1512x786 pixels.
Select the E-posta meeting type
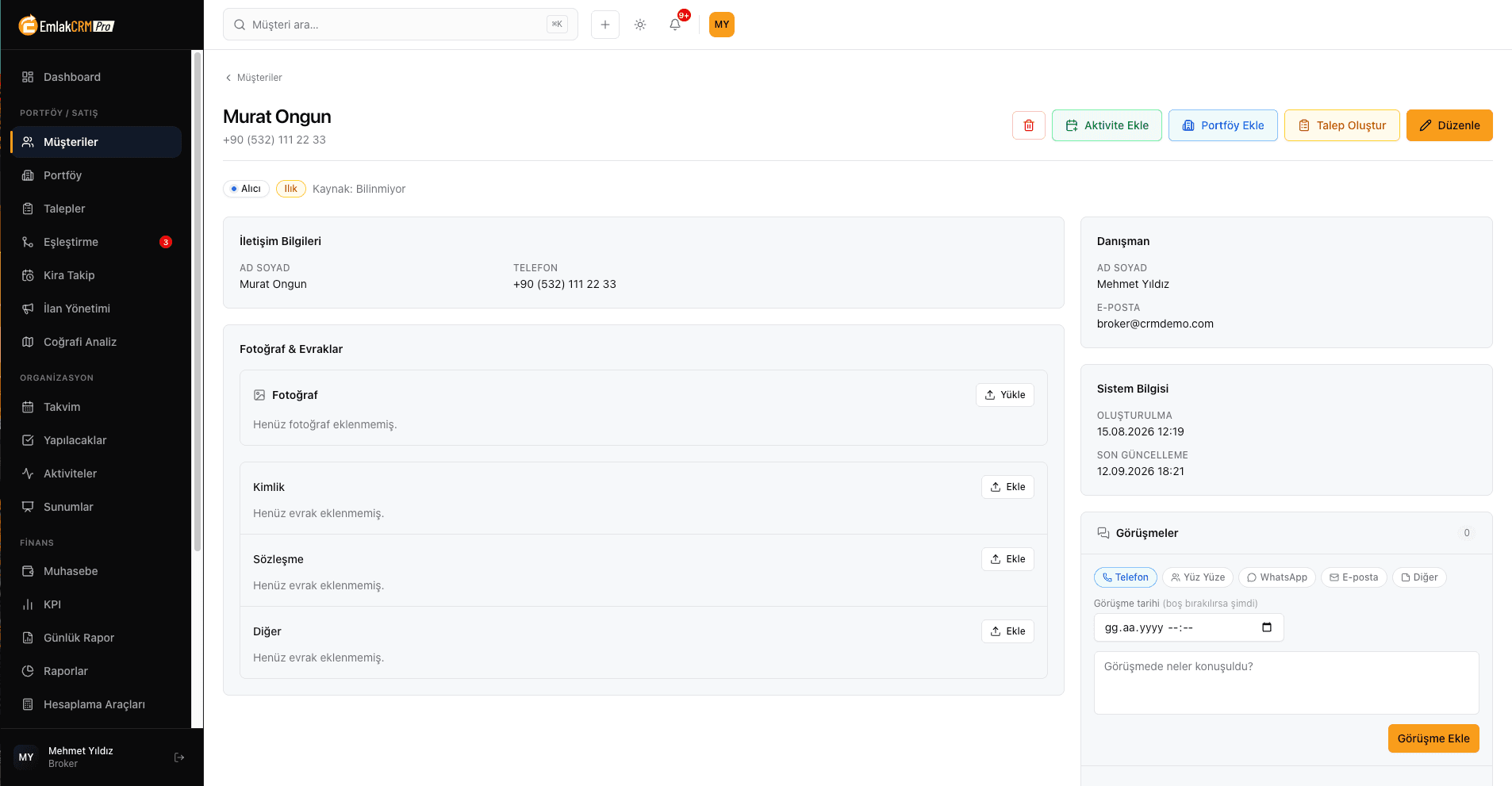click(x=1353, y=577)
